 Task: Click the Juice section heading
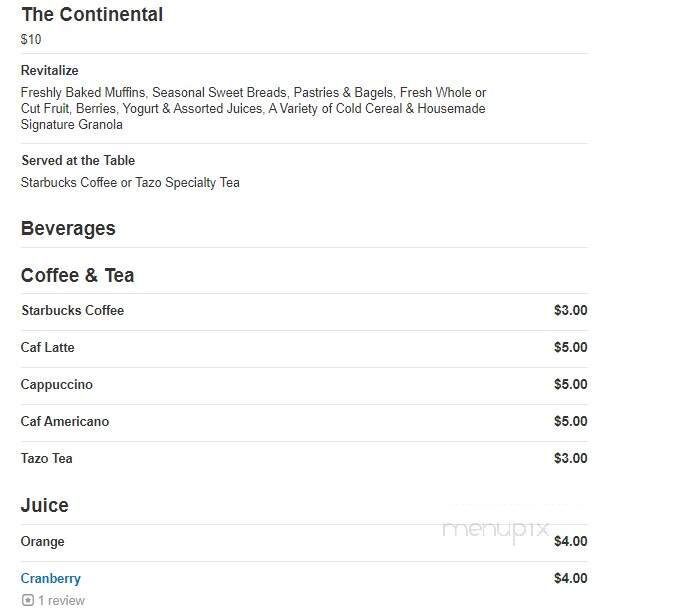44,505
